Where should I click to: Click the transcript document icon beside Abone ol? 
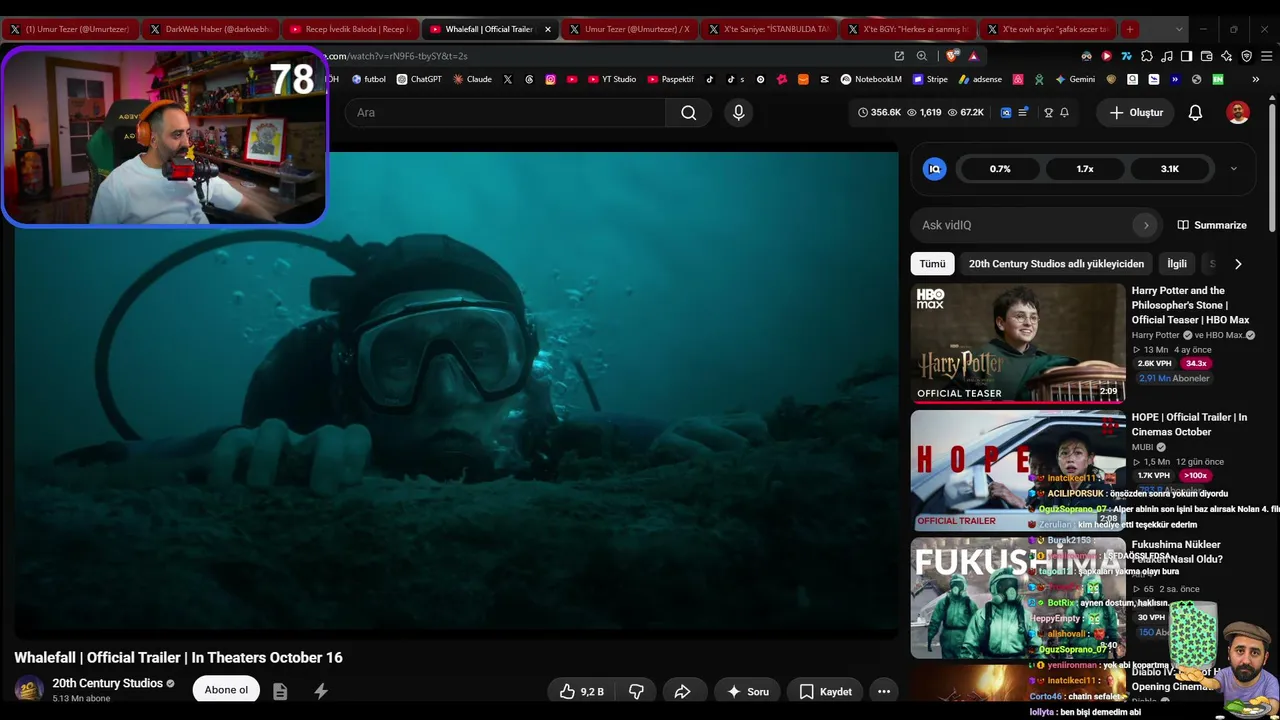(280, 691)
